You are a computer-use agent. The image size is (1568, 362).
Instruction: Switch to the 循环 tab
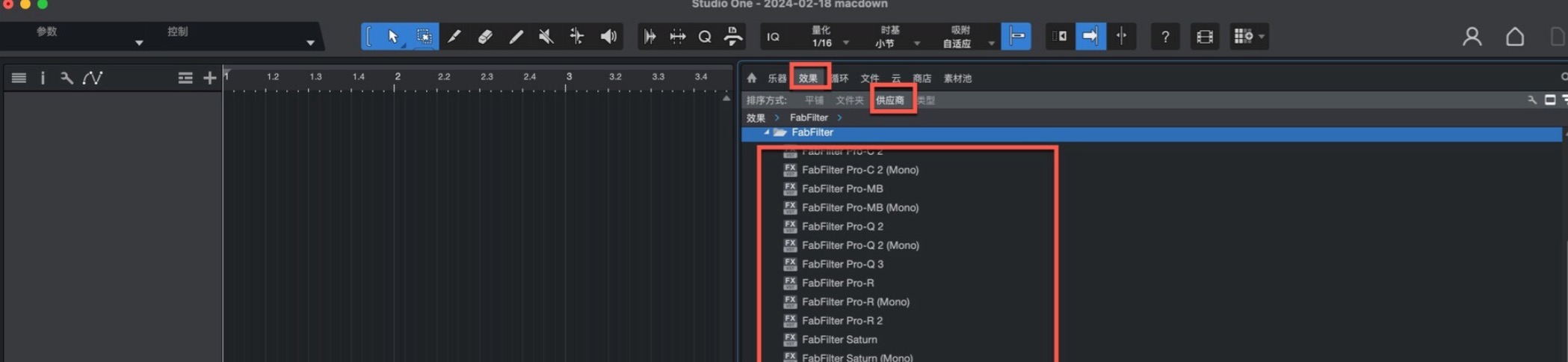(x=840, y=78)
